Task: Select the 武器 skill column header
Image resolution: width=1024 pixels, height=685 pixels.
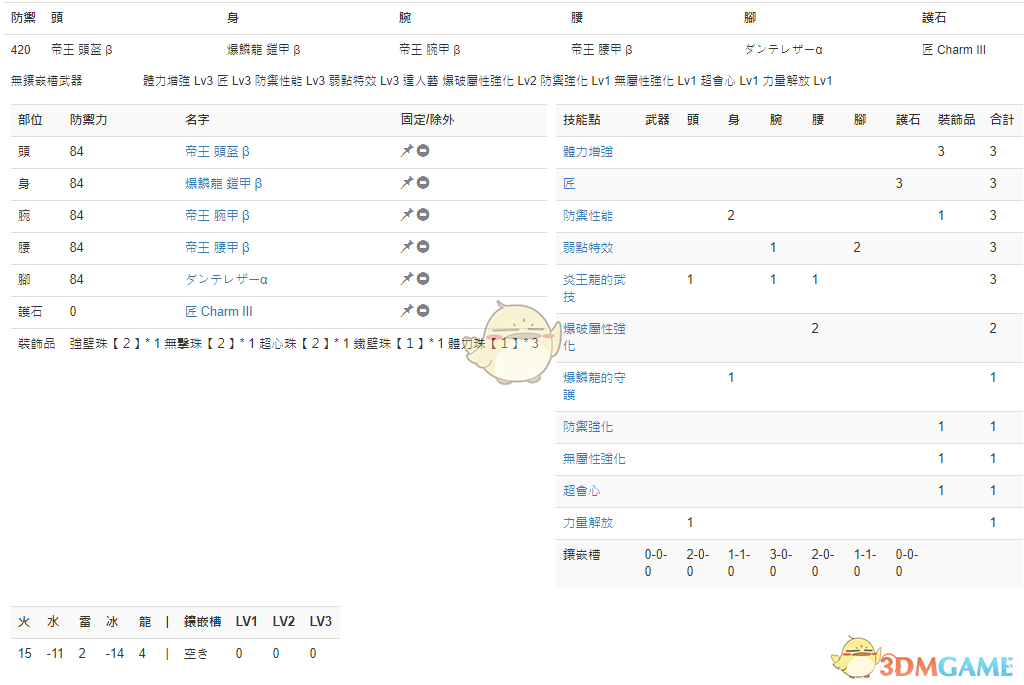Action: click(657, 119)
